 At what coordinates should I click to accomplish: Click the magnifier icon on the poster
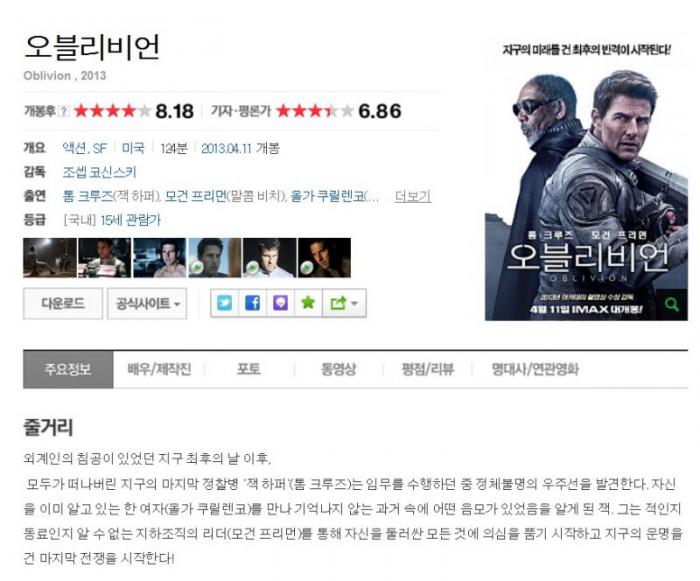pyautogui.click(x=672, y=305)
